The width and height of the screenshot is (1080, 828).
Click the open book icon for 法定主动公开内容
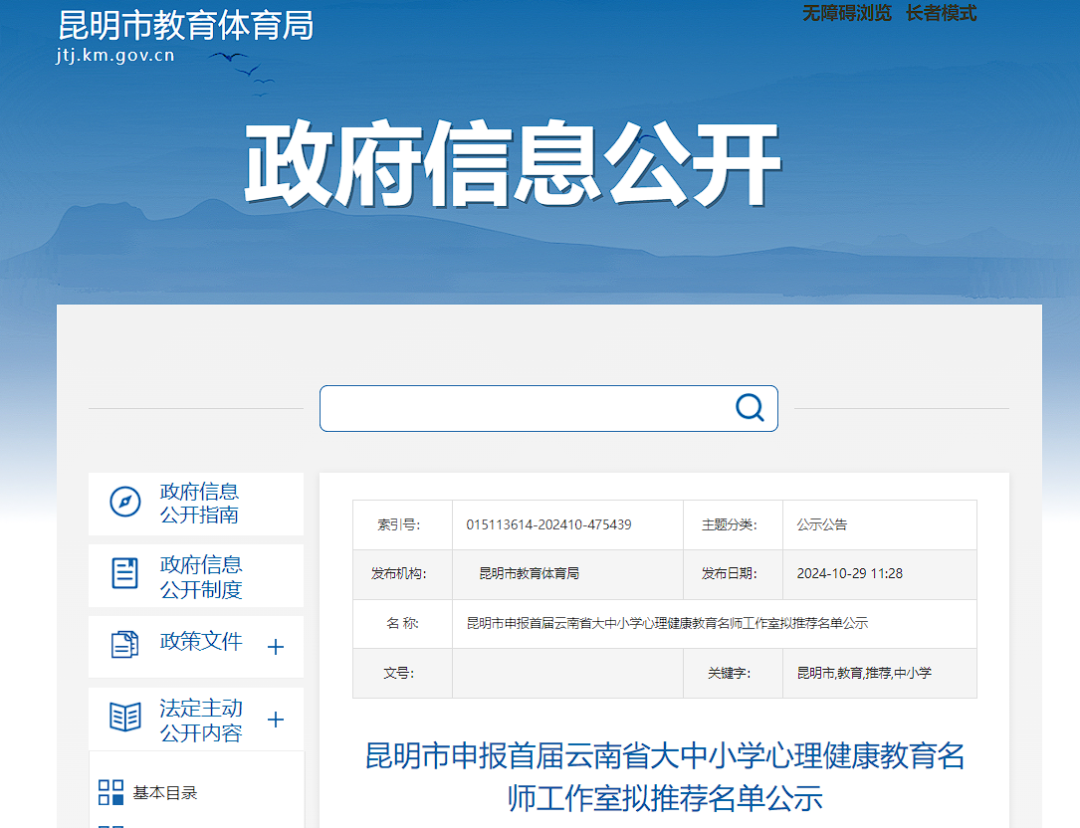tap(125, 717)
